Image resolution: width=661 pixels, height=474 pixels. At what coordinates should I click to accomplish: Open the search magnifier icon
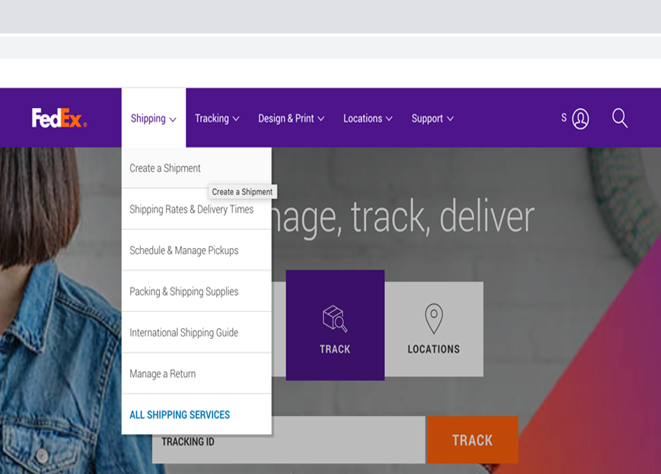(620, 118)
